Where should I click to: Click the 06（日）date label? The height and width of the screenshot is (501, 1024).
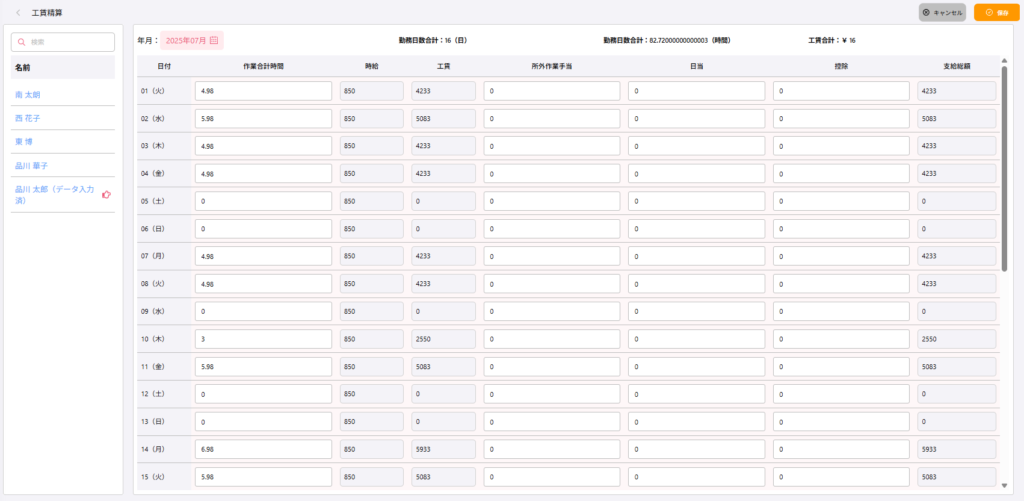(153, 229)
